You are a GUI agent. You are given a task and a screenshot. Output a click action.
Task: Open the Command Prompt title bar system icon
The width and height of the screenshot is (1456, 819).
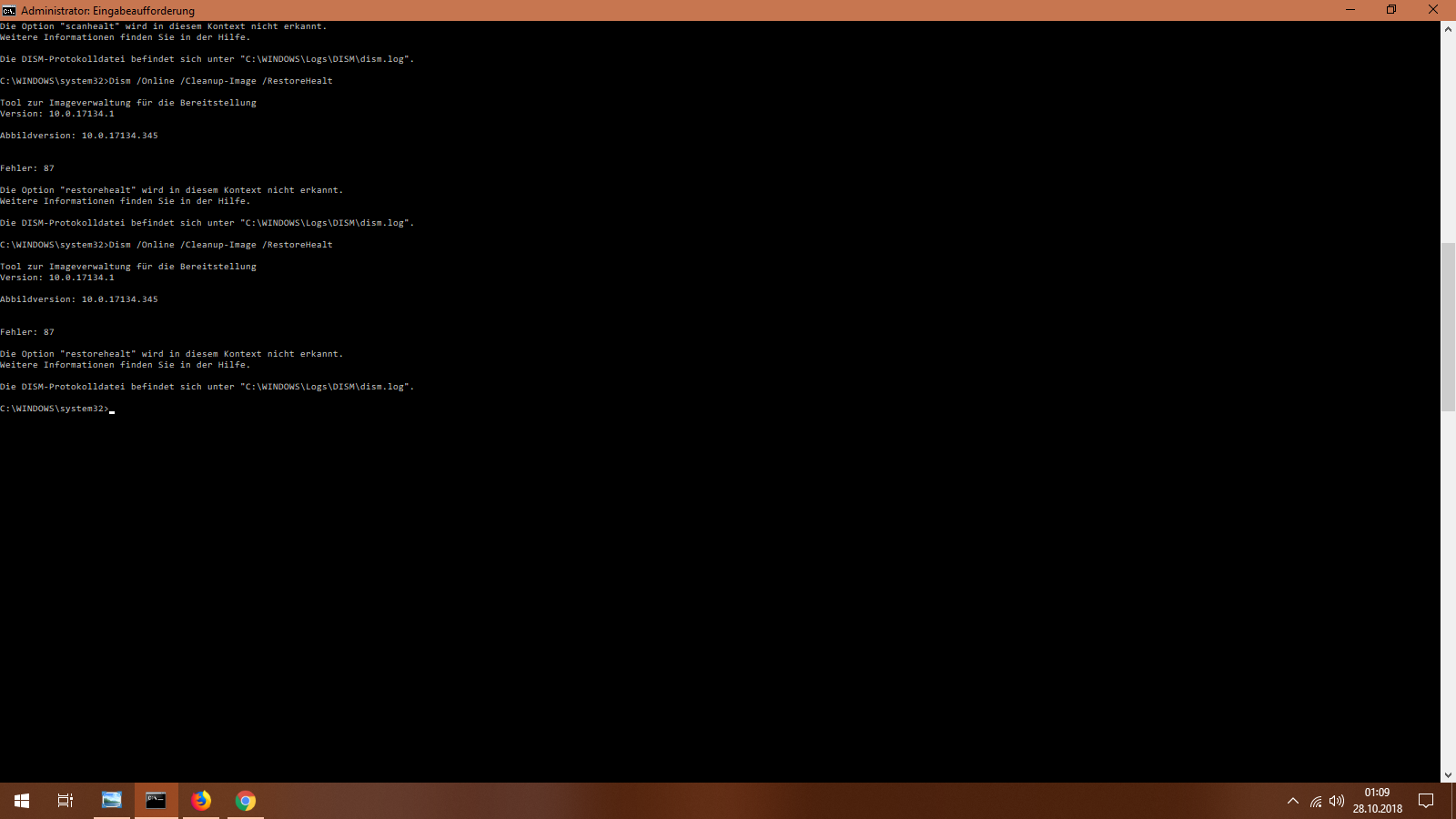click(9, 10)
